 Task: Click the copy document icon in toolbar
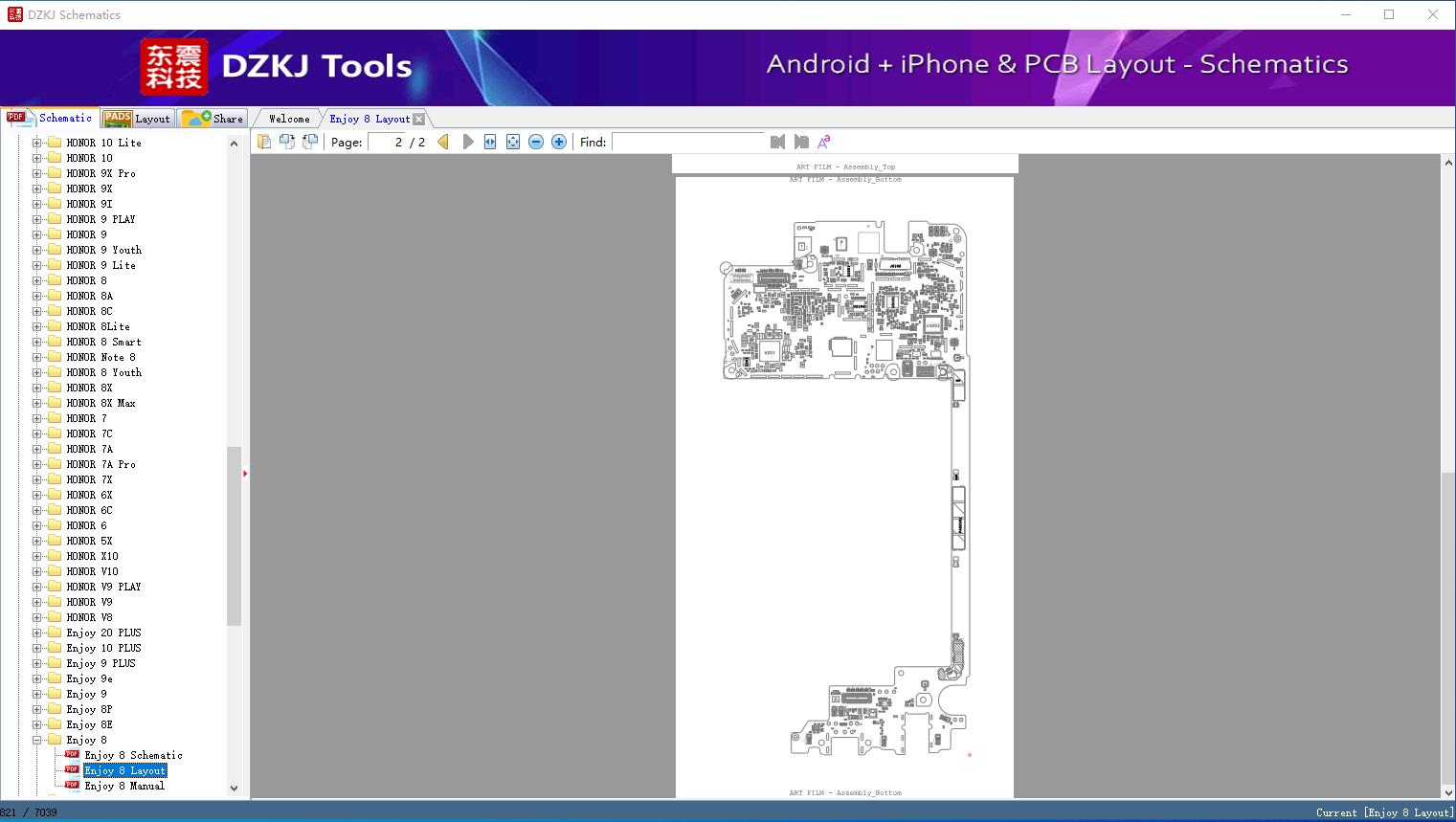[264, 142]
